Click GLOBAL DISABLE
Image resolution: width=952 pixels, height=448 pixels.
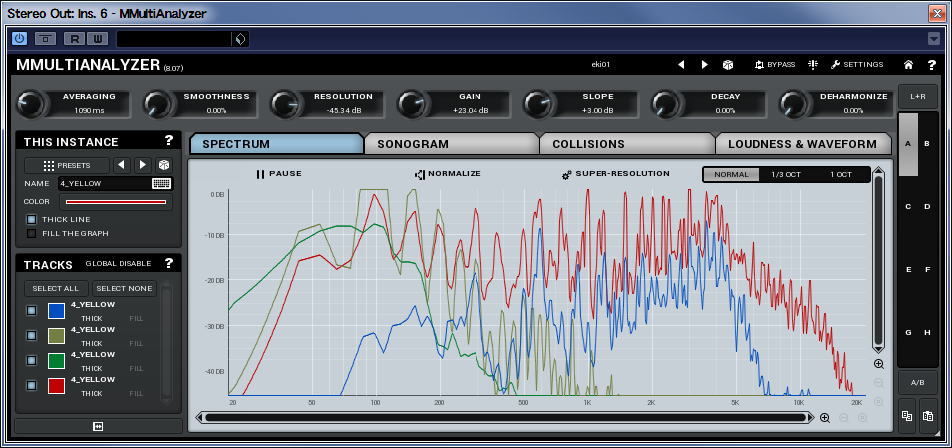(x=118, y=263)
